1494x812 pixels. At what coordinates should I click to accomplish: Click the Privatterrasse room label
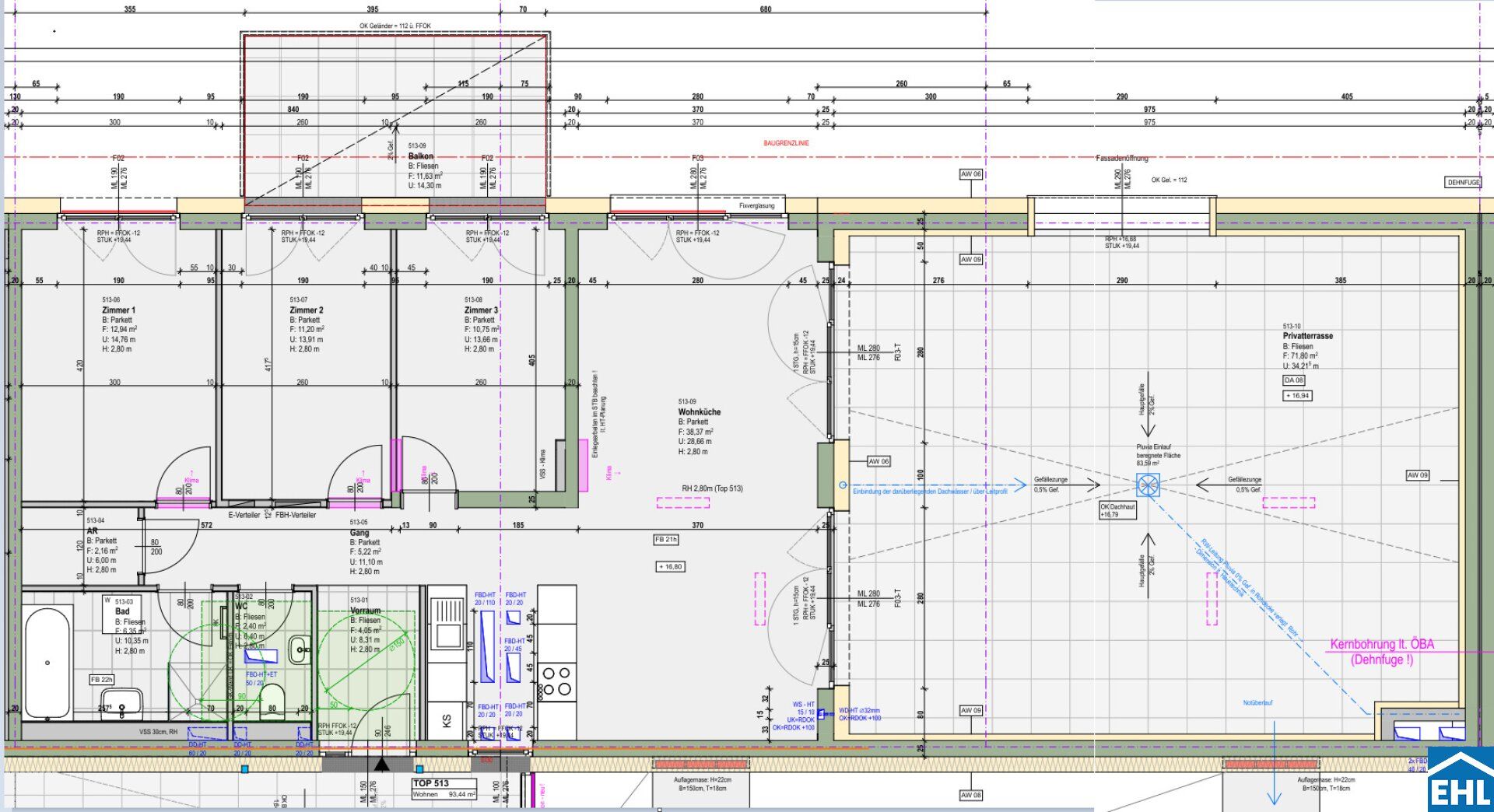coord(1307,336)
